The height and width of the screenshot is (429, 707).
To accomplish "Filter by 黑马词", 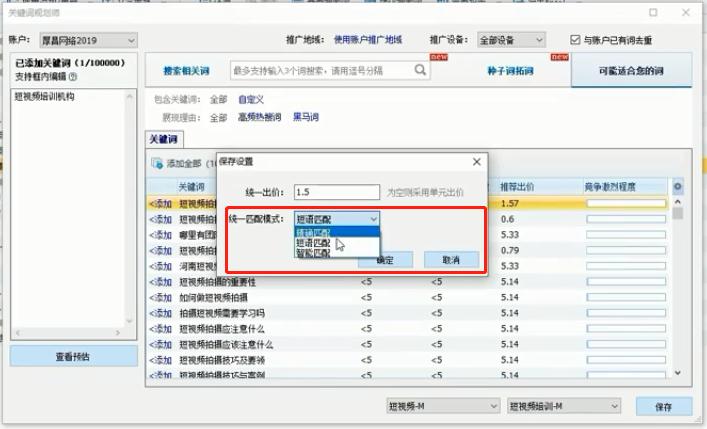I will pyautogui.click(x=306, y=117).
